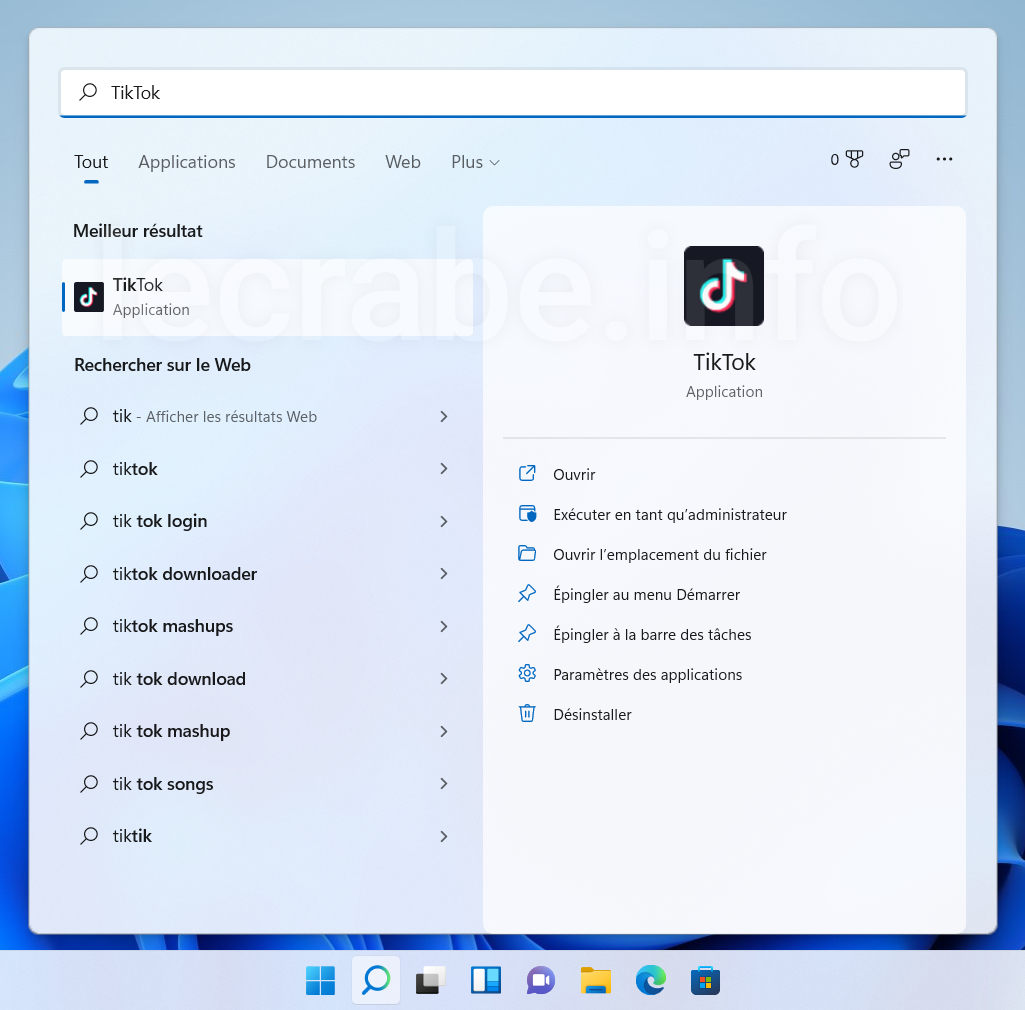Click the feedback people icon

899,159
